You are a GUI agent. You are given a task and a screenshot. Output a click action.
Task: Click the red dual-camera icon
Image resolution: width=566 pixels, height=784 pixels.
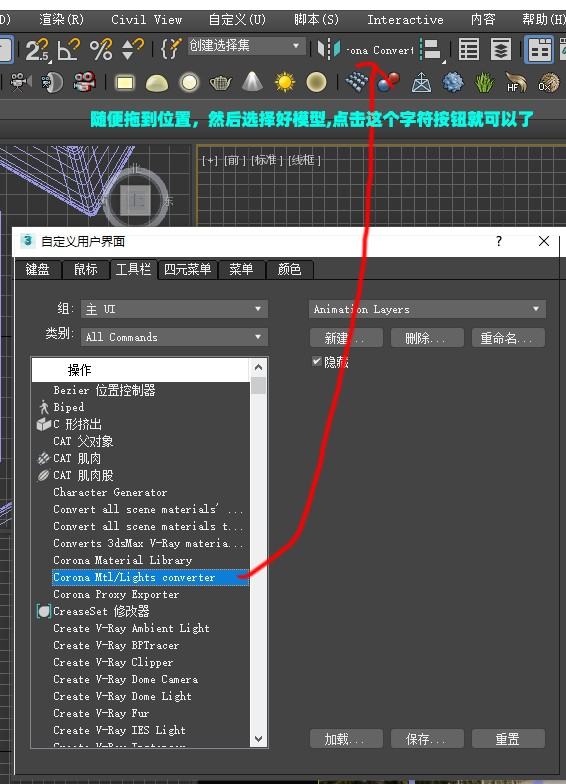84,82
